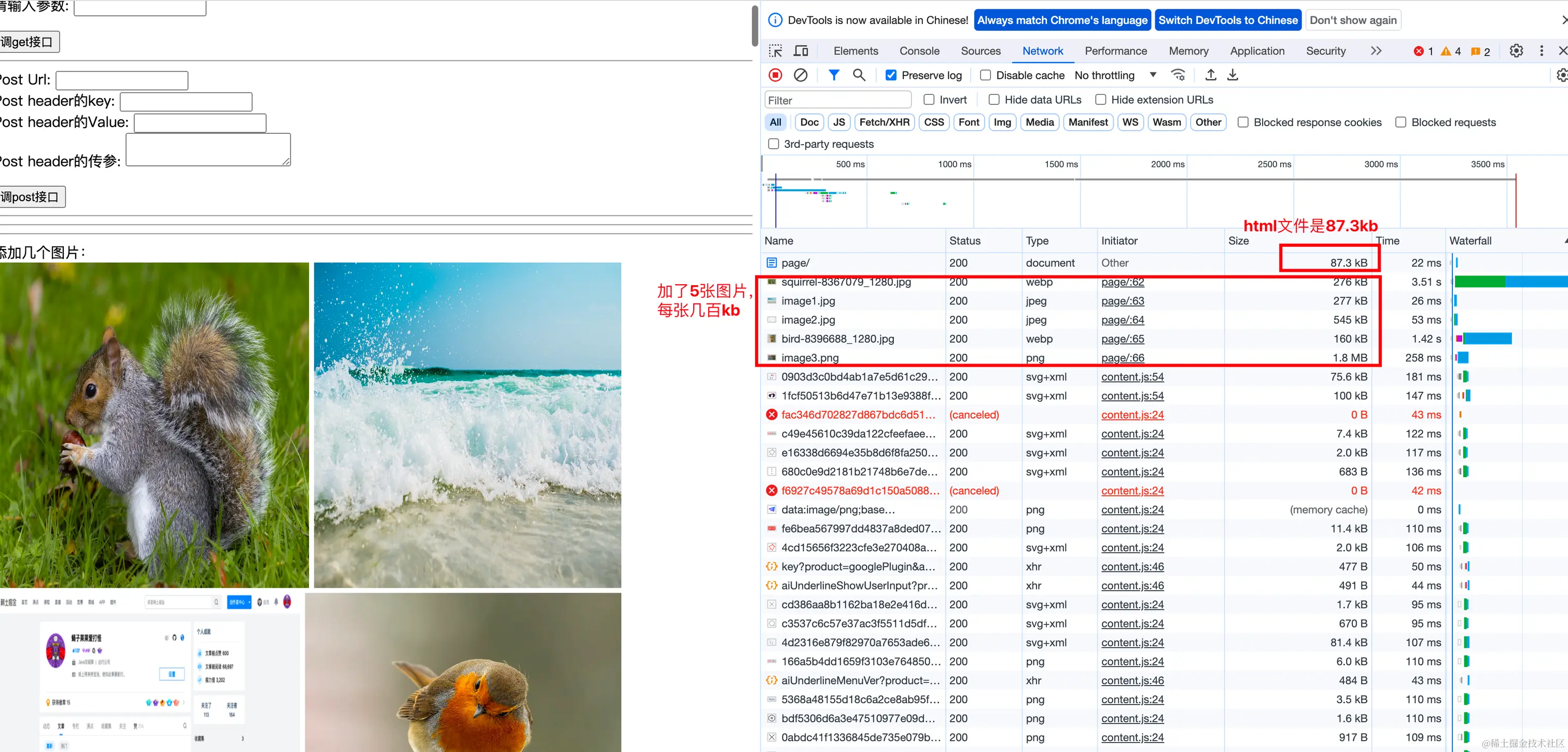This screenshot has width=1568, height=752.
Task: Click the page vertical scrollbar thumb
Action: (755, 25)
